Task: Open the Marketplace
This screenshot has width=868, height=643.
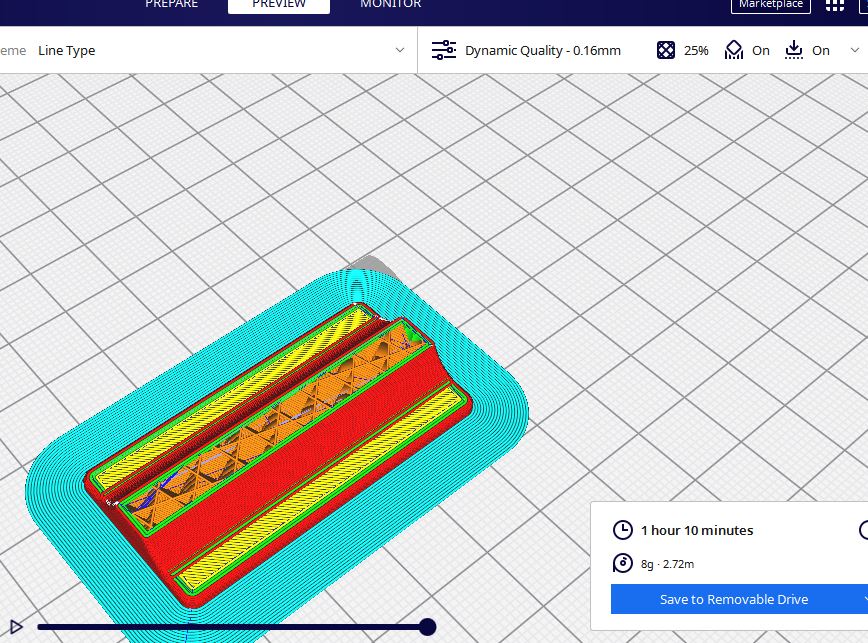Action: 771,5
